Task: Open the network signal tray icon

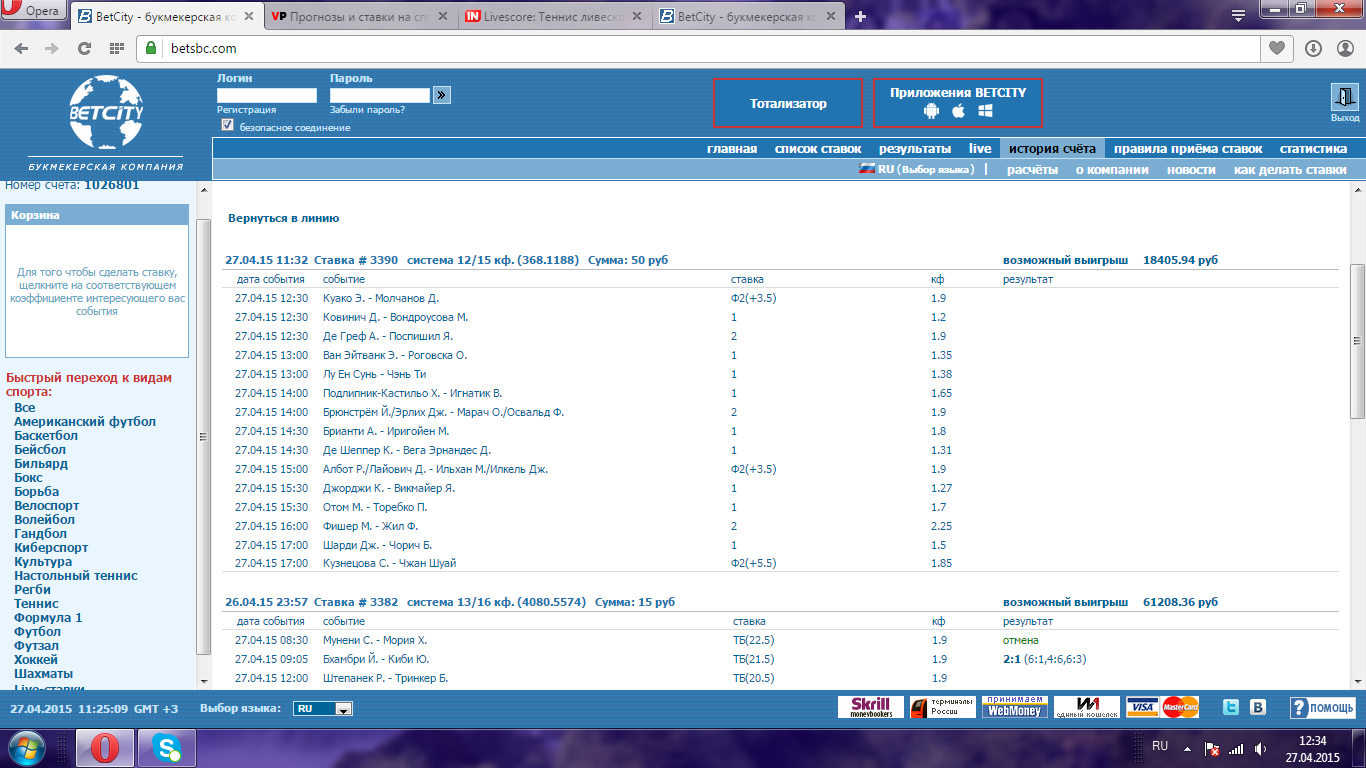Action: (x=1236, y=748)
